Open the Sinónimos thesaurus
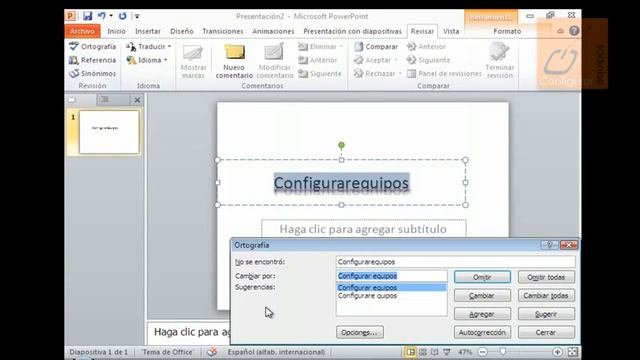 pyautogui.click(x=93, y=73)
